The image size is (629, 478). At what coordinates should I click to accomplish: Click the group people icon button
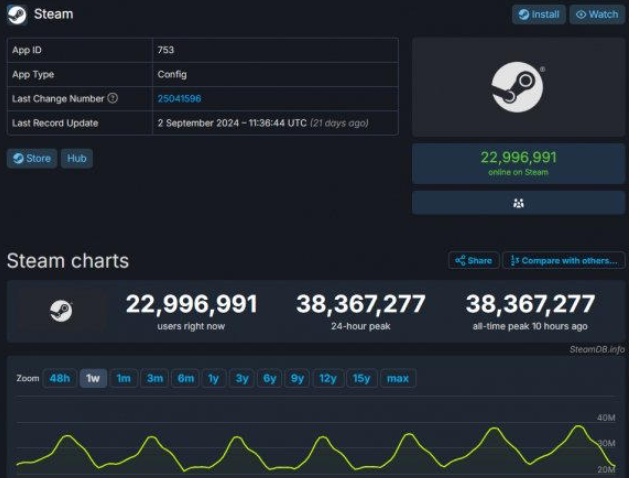click(x=518, y=203)
